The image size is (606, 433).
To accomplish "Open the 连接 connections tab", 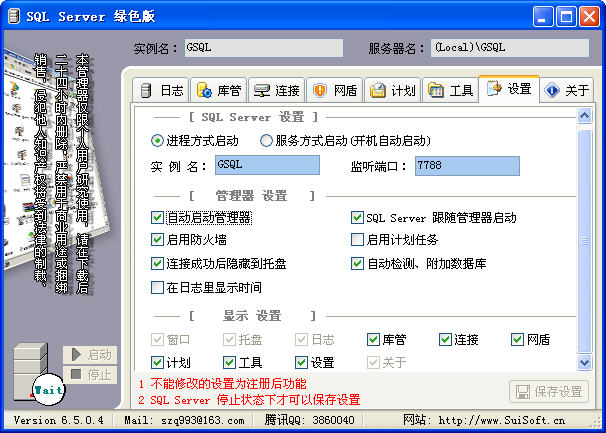I will 276,90.
